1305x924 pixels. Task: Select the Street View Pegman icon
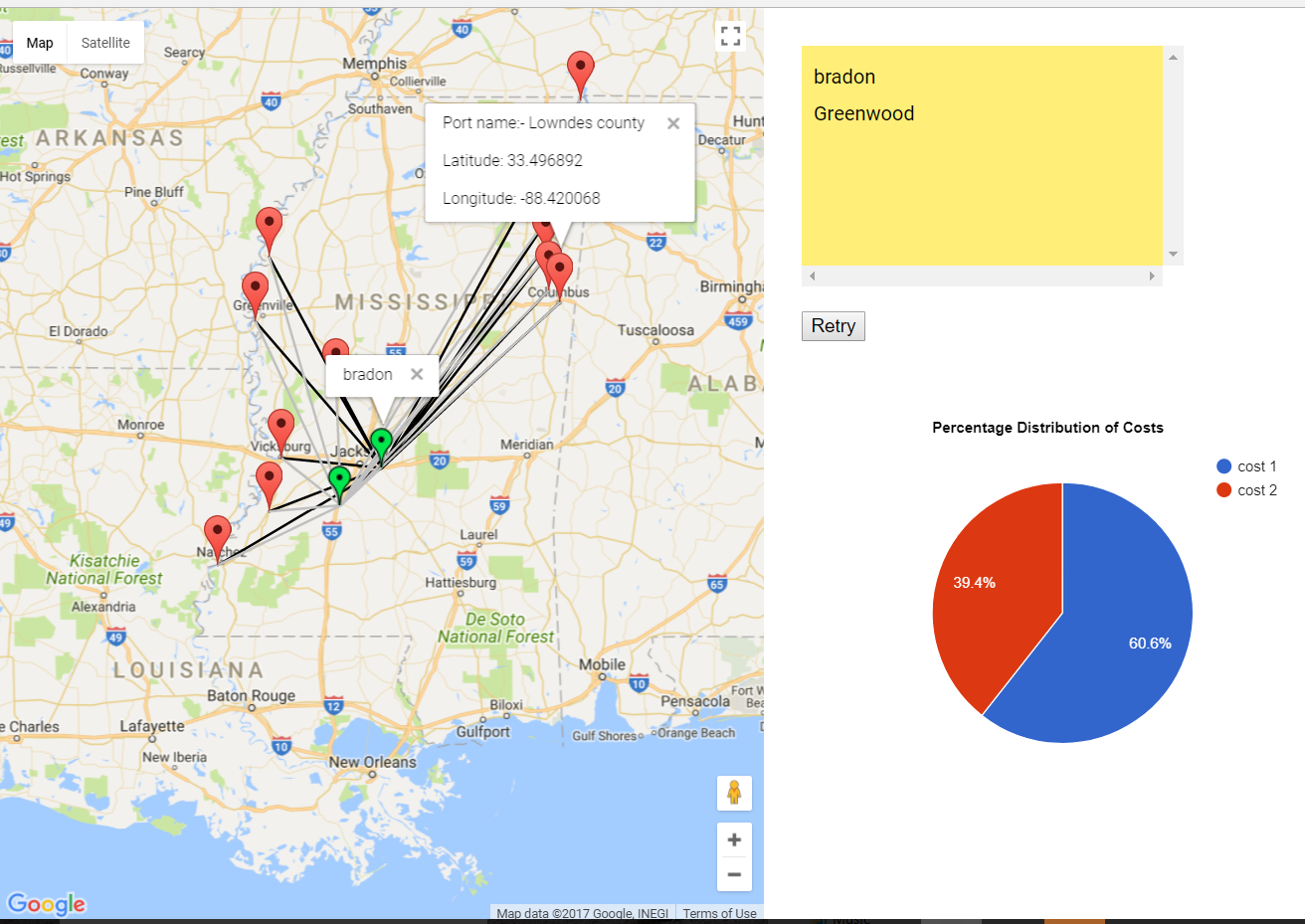(x=734, y=793)
